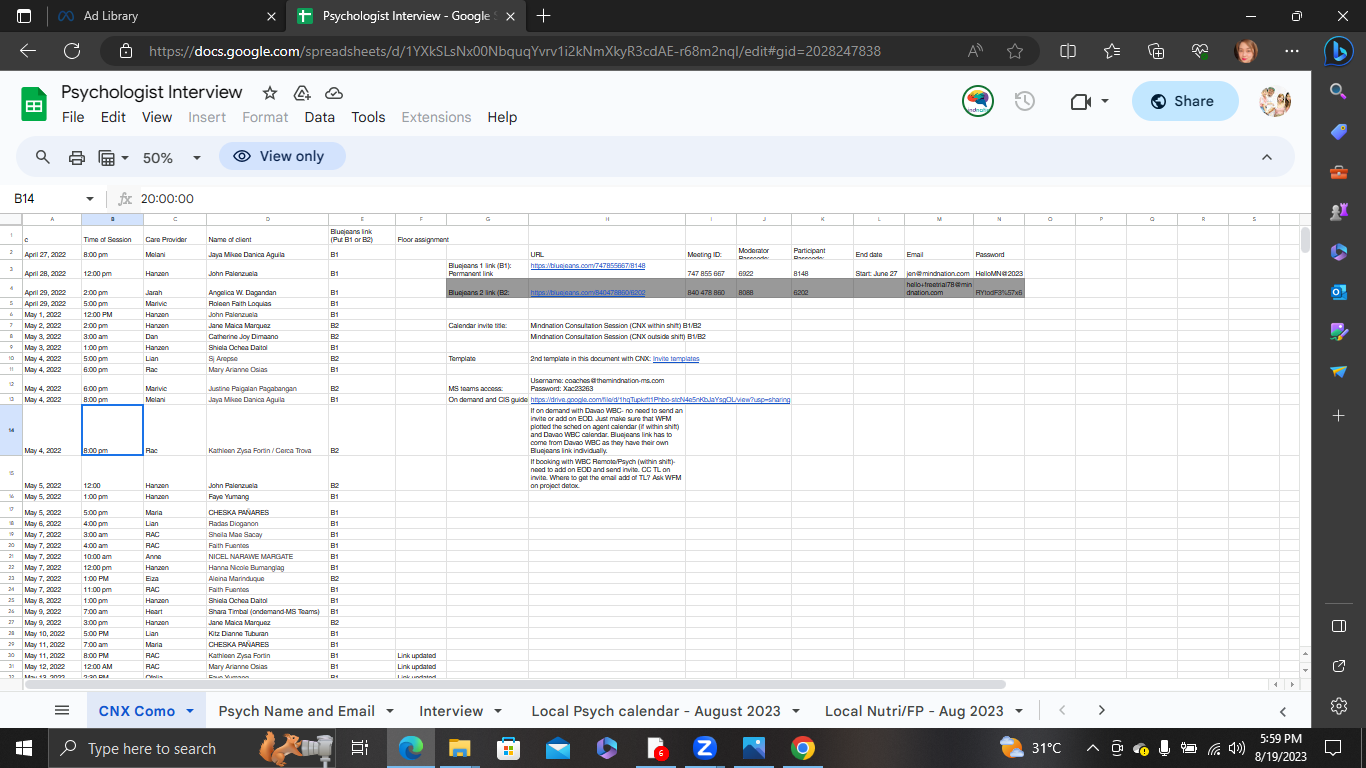This screenshot has width=1366, height=768.
Task: Select column D header
Action: click(x=268, y=219)
